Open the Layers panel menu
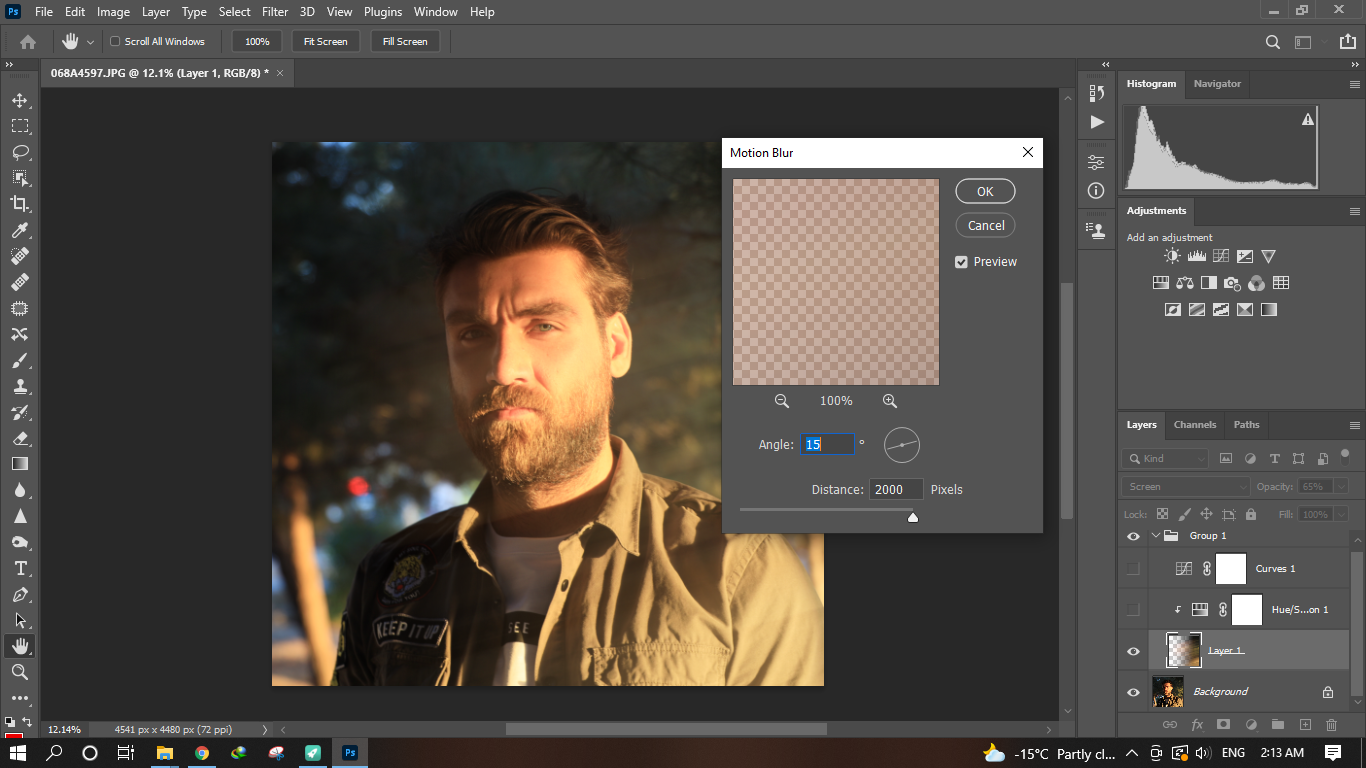Viewport: 1366px width, 768px height. coord(1355,425)
